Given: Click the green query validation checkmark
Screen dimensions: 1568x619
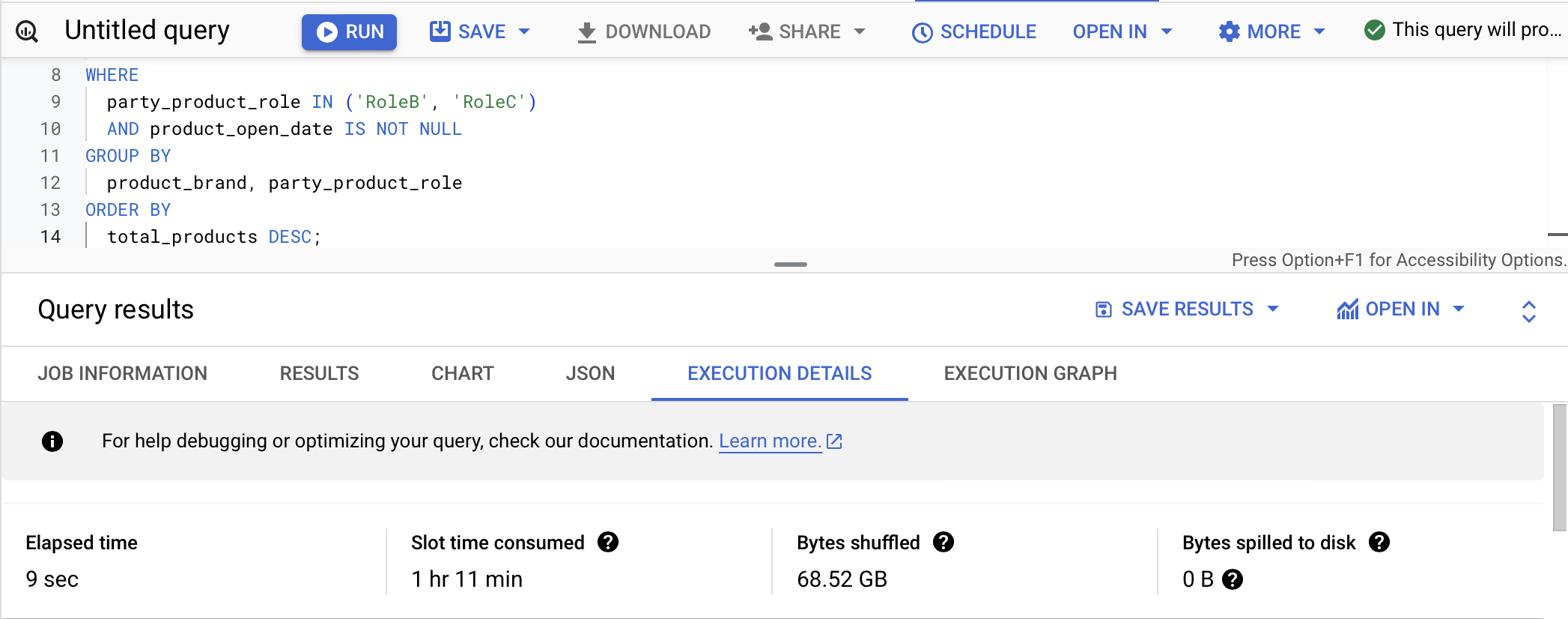Looking at the screenshot, I should [x=1374, y=30].
